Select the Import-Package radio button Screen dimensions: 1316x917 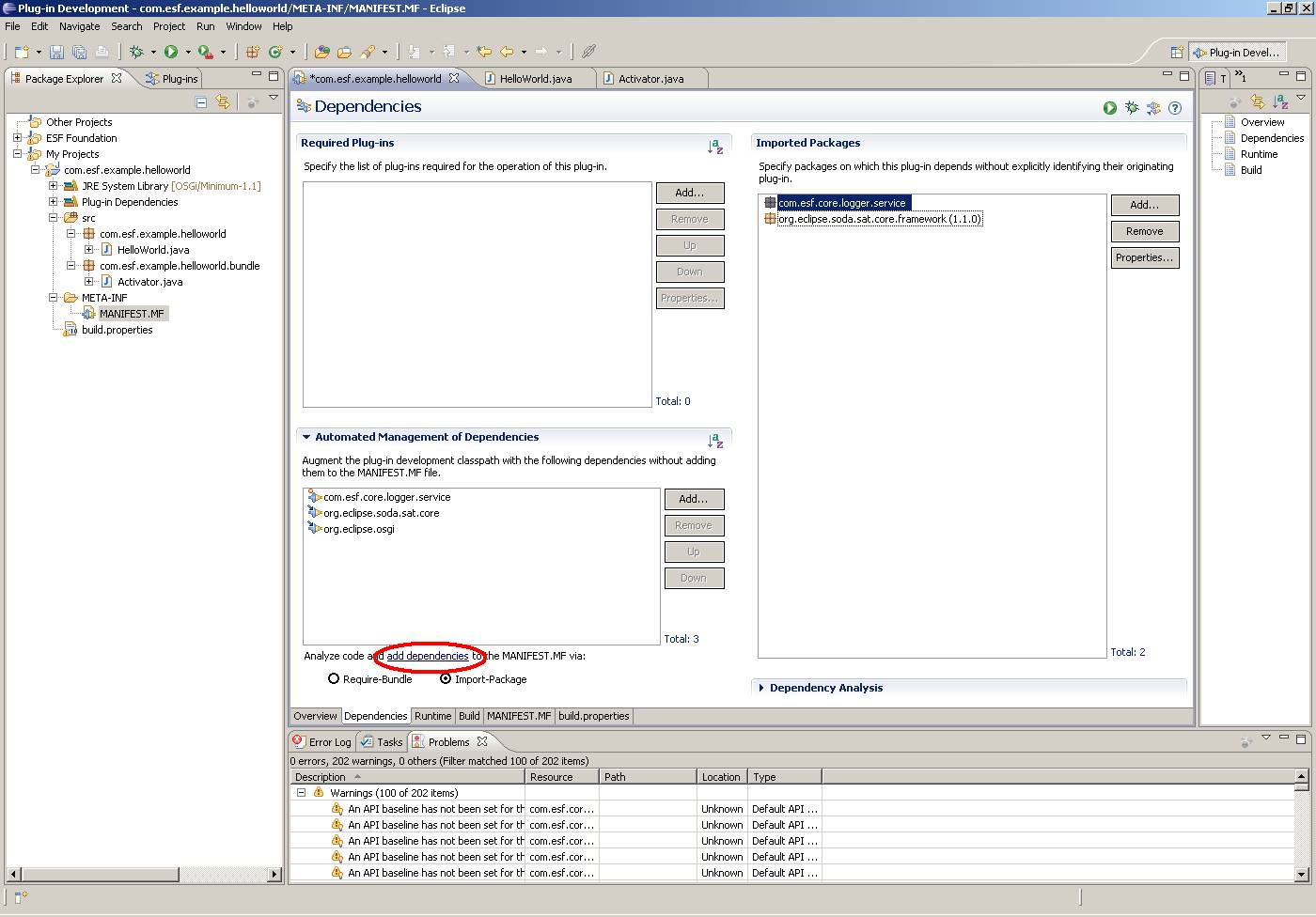(446, 678)
